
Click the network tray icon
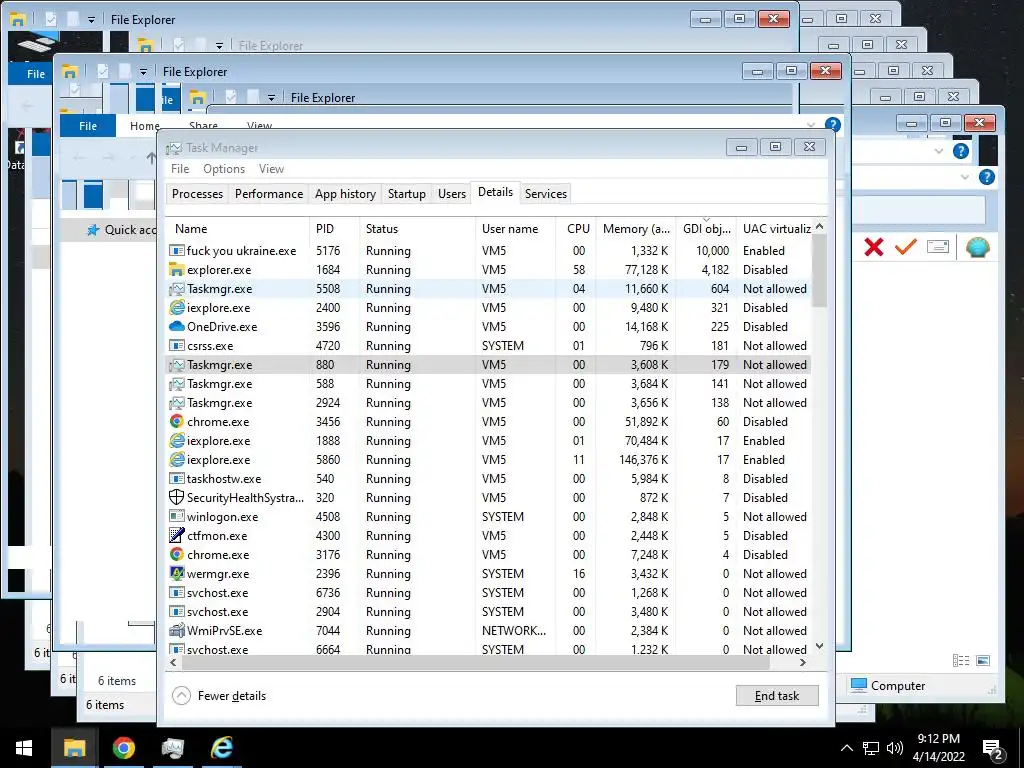(x=871, y=748)
